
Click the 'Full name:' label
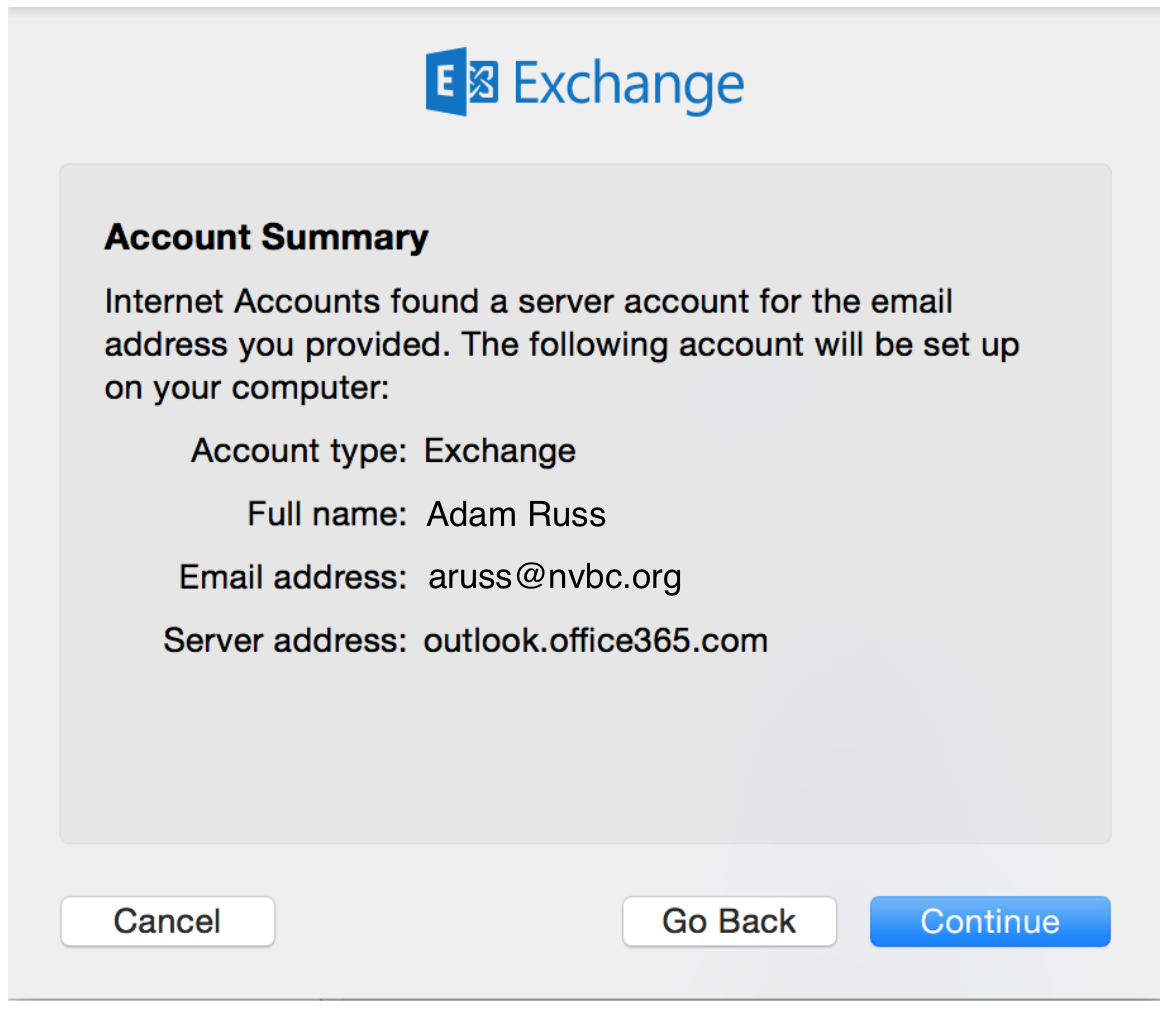click(327, 514)
